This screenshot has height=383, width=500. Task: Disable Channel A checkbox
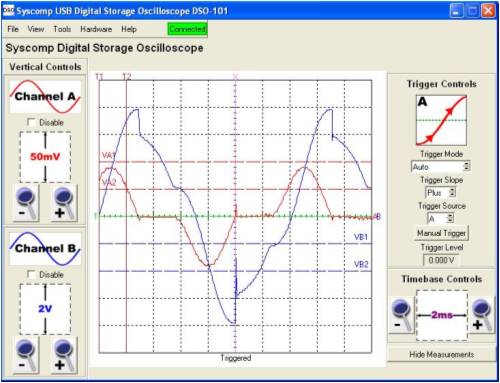(31, 122)
